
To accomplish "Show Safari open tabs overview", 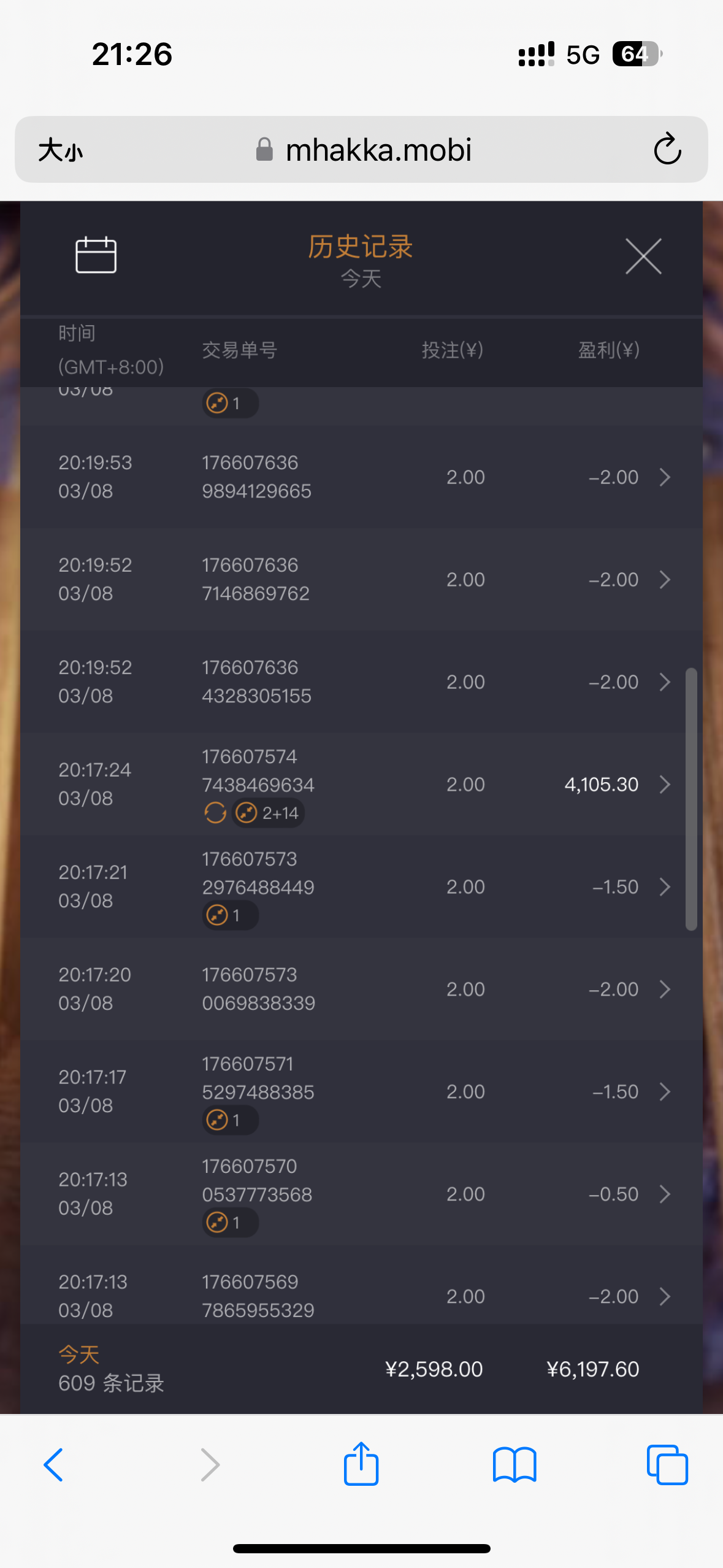I will pyautogui.click(x=667, y=1465).
